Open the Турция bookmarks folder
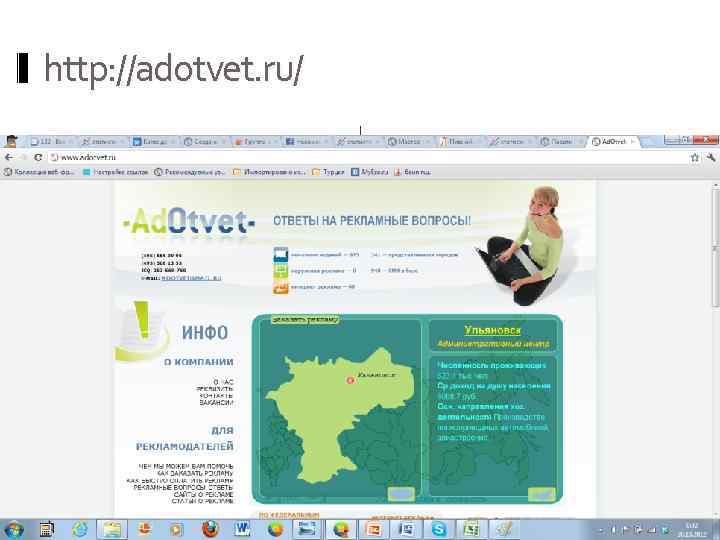 click(x=328, y=172)
